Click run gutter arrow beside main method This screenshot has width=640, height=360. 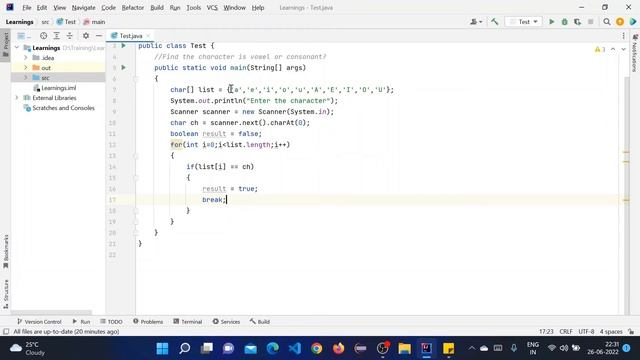(123, 67)
